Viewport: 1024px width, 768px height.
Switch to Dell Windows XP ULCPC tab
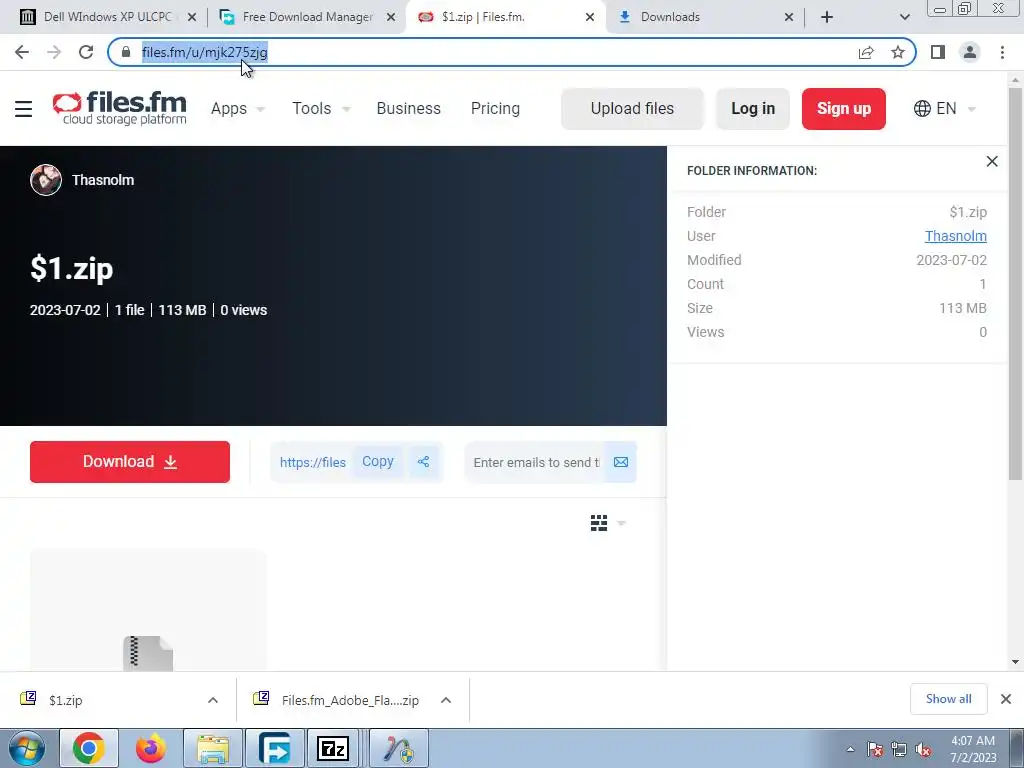pos(107,17)
